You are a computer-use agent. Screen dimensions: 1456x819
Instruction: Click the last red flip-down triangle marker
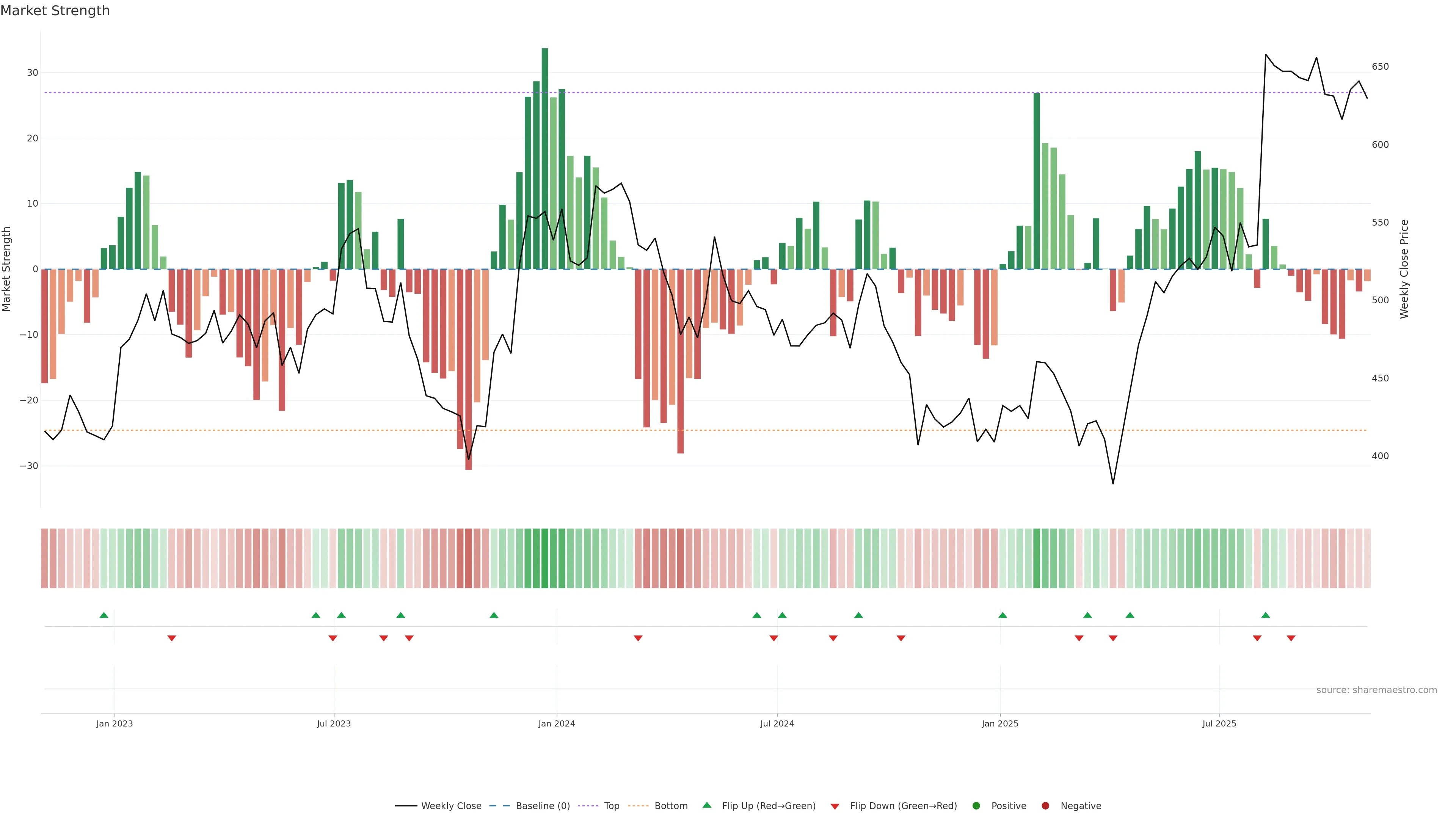coord(1291,638)
